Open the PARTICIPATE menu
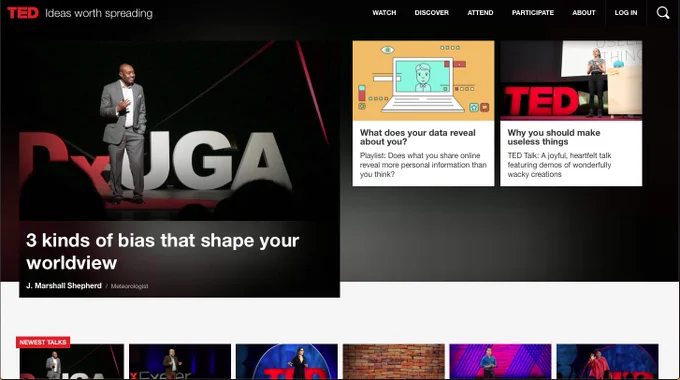This screenshot has height=380, width=680. pyautogui.click(x=533, y=13)
